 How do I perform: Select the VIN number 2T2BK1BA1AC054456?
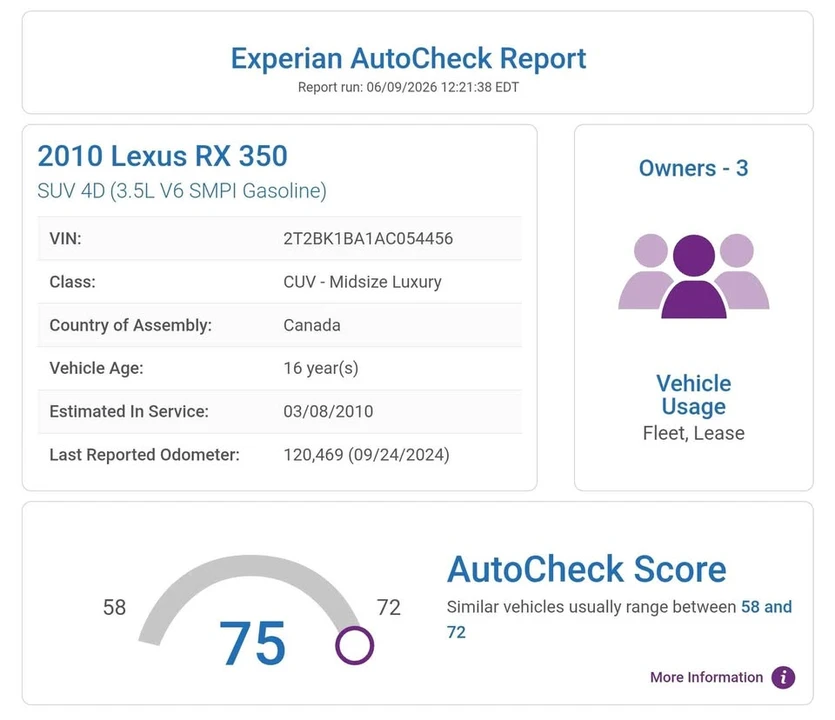pyautogui.click(x=368, y=239)
